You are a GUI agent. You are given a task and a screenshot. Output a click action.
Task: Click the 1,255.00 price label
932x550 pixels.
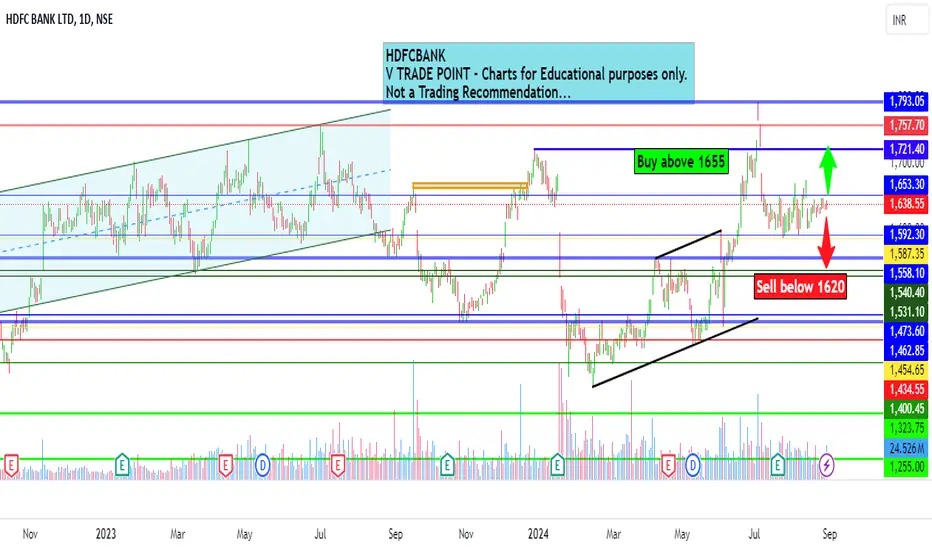click(x=906, y=467)
